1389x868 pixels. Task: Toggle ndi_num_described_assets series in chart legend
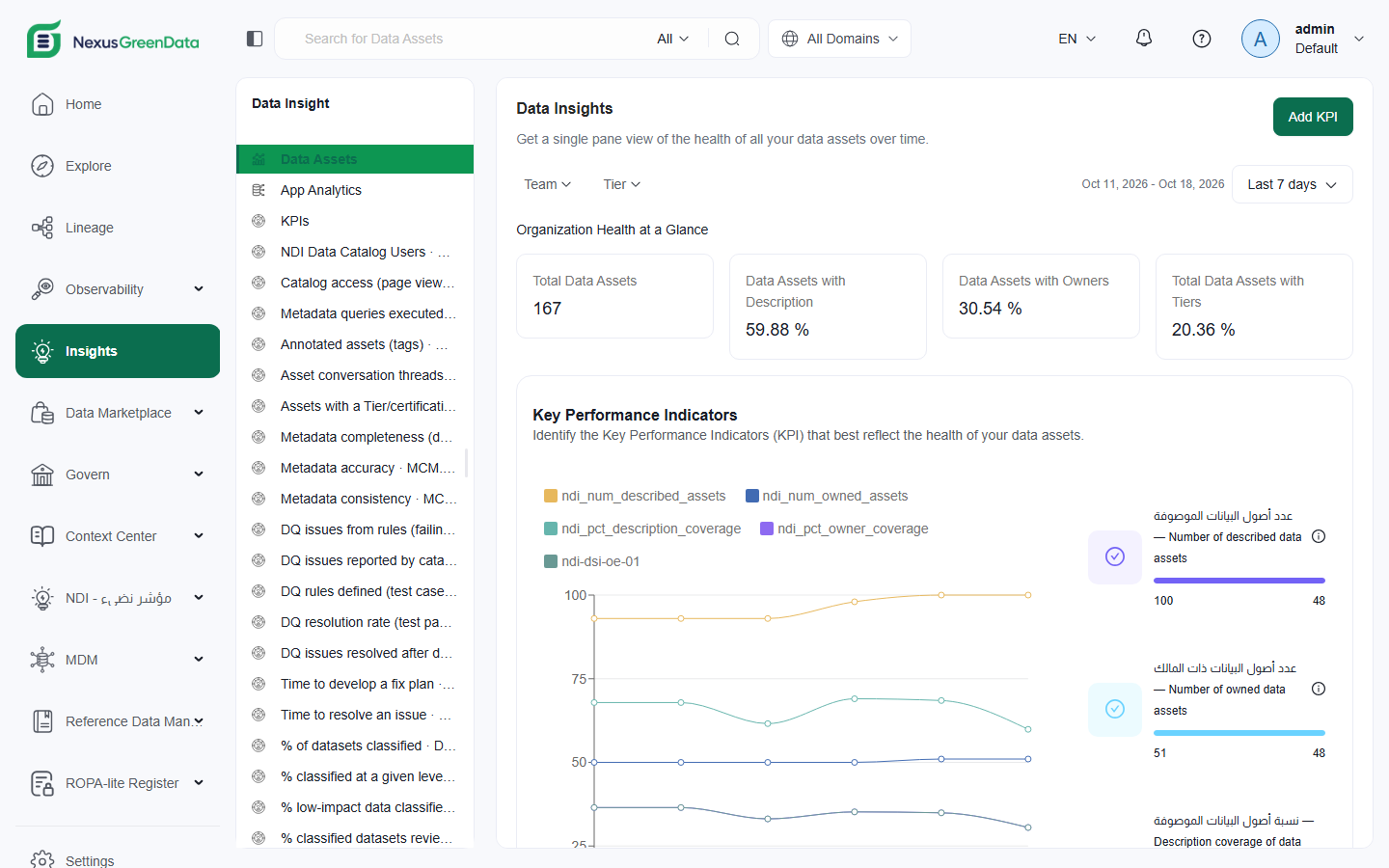click(x=635, y=496)
